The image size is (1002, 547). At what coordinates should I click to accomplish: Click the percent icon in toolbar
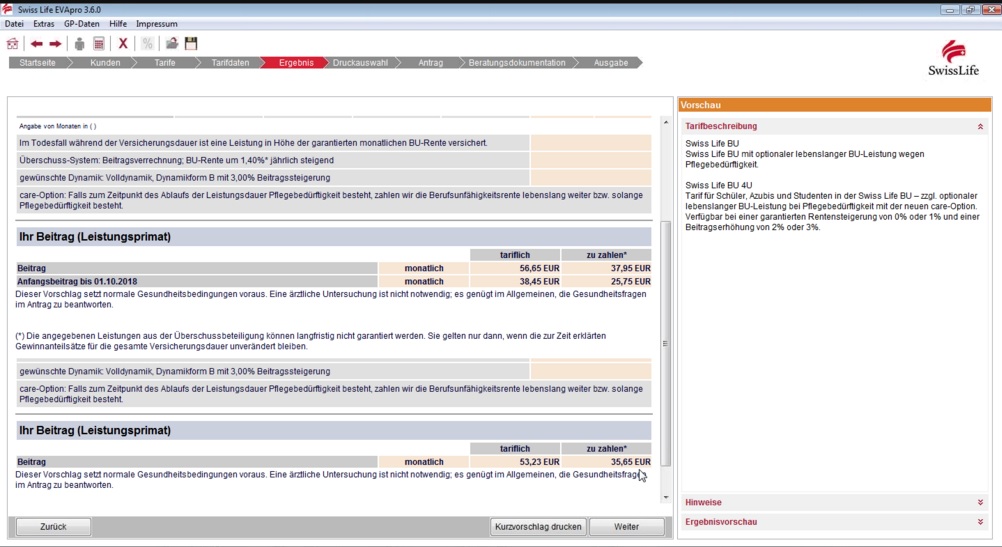click(147, 44)
